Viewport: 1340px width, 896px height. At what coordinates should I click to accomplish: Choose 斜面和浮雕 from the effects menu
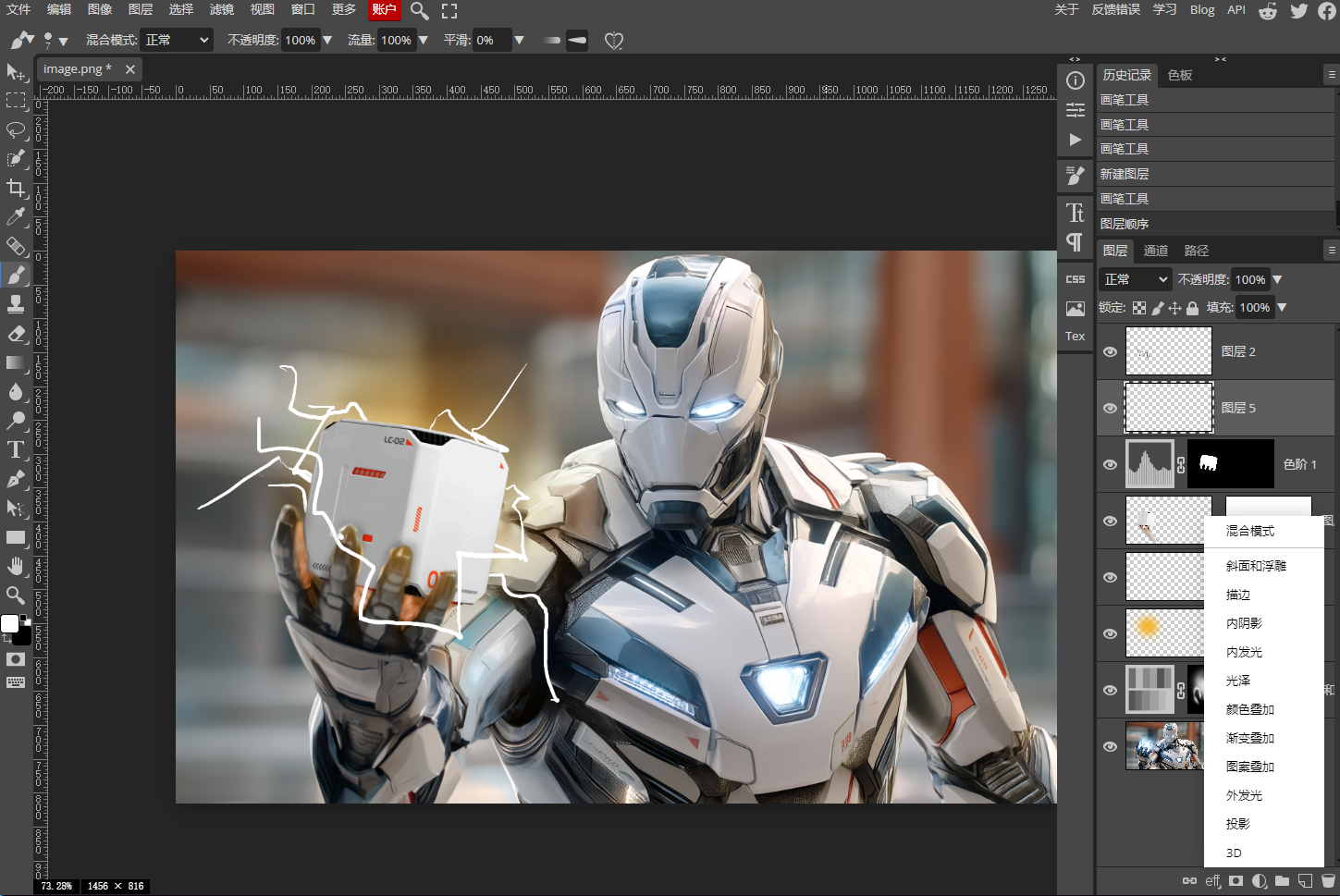(x=1256, y=566)
